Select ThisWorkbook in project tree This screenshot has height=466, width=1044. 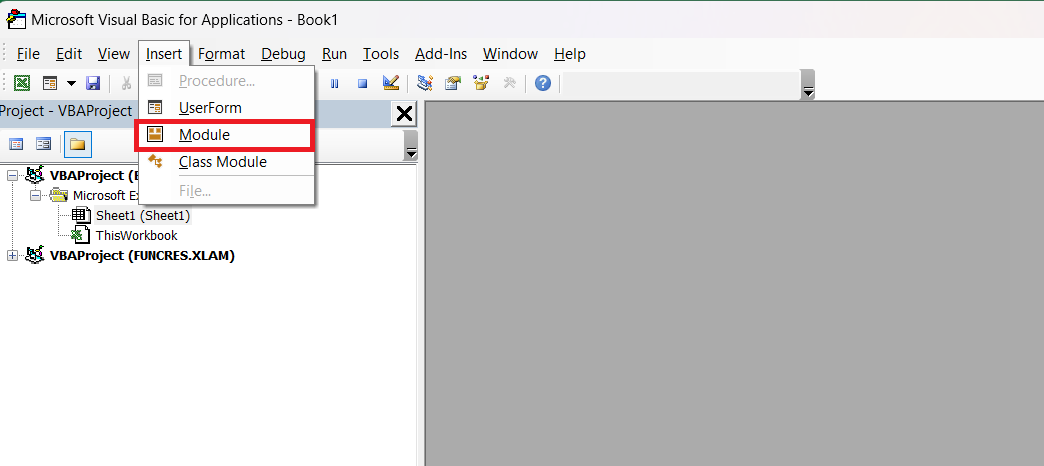(x=136, y=236)
